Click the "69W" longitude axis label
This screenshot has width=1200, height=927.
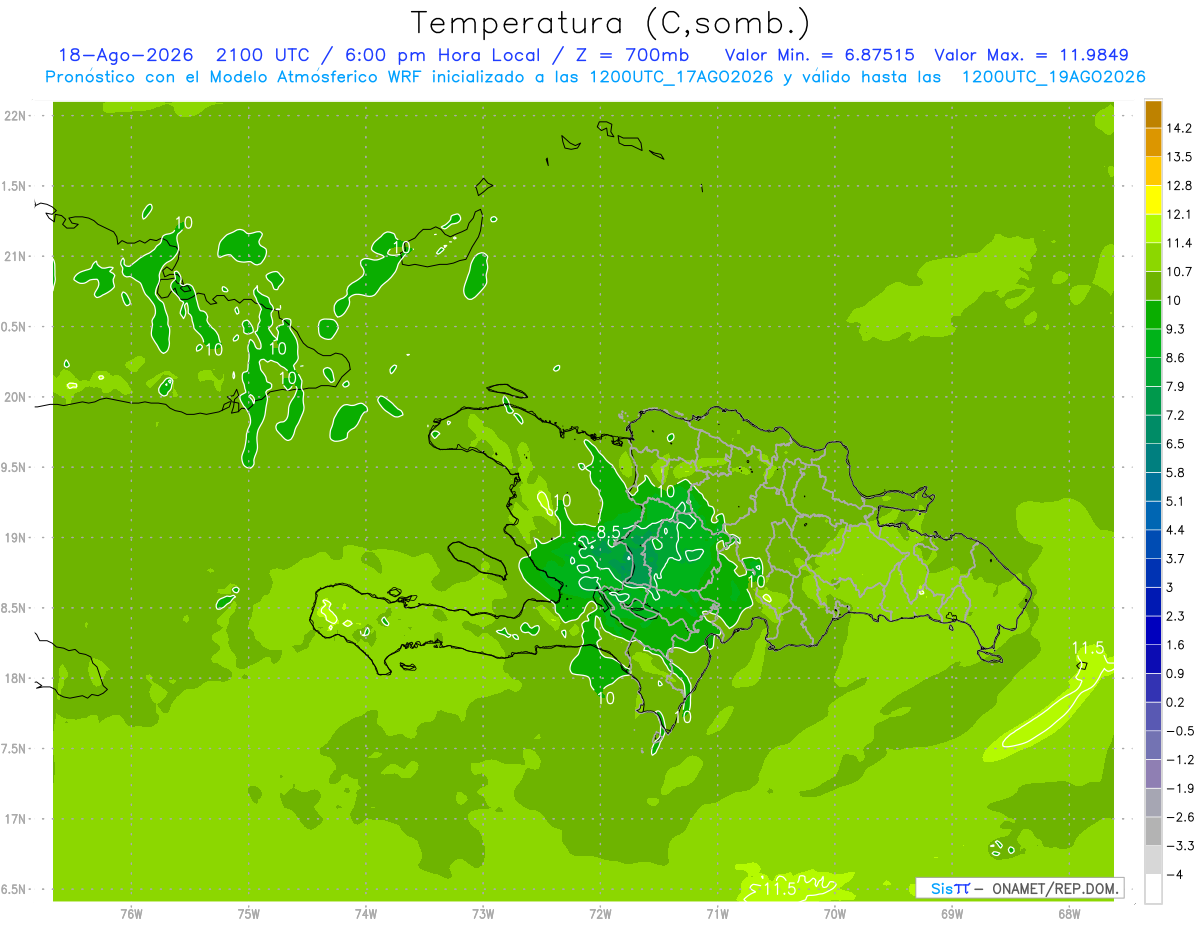point(952,914)
